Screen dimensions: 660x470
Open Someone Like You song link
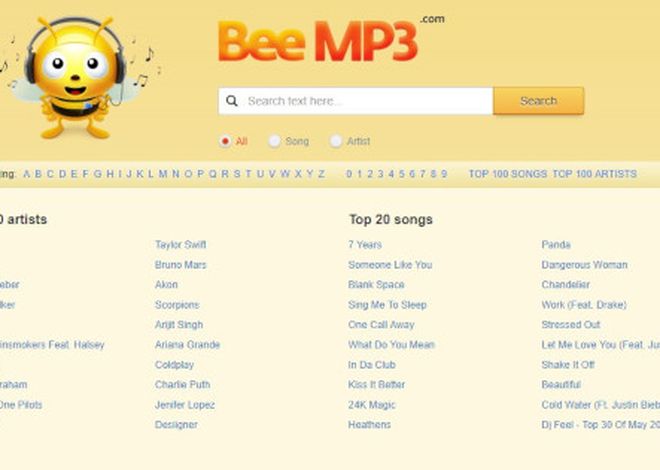390,265
